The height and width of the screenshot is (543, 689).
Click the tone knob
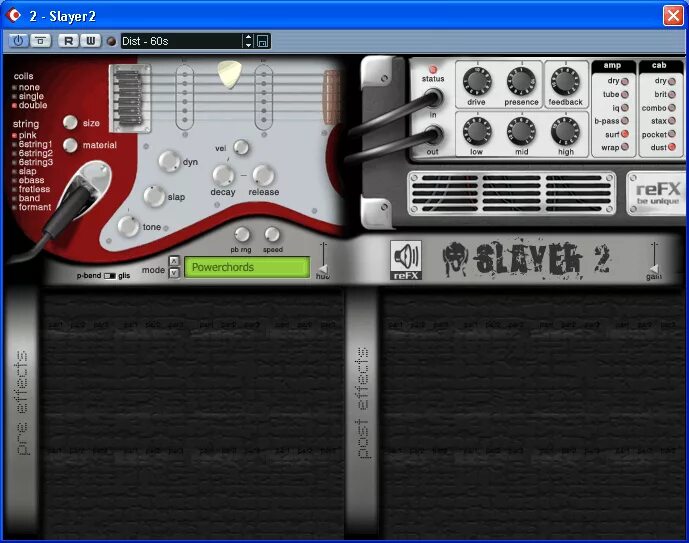click(128, 226)
